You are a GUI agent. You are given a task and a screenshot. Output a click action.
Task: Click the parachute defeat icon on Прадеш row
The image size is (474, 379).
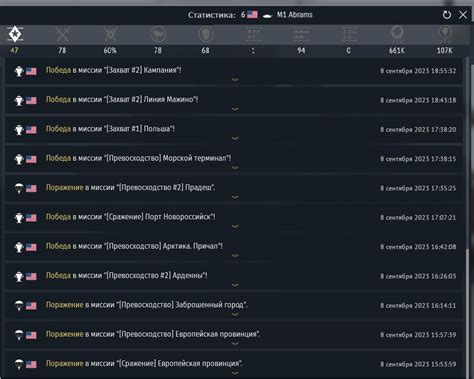coord(19,188)
